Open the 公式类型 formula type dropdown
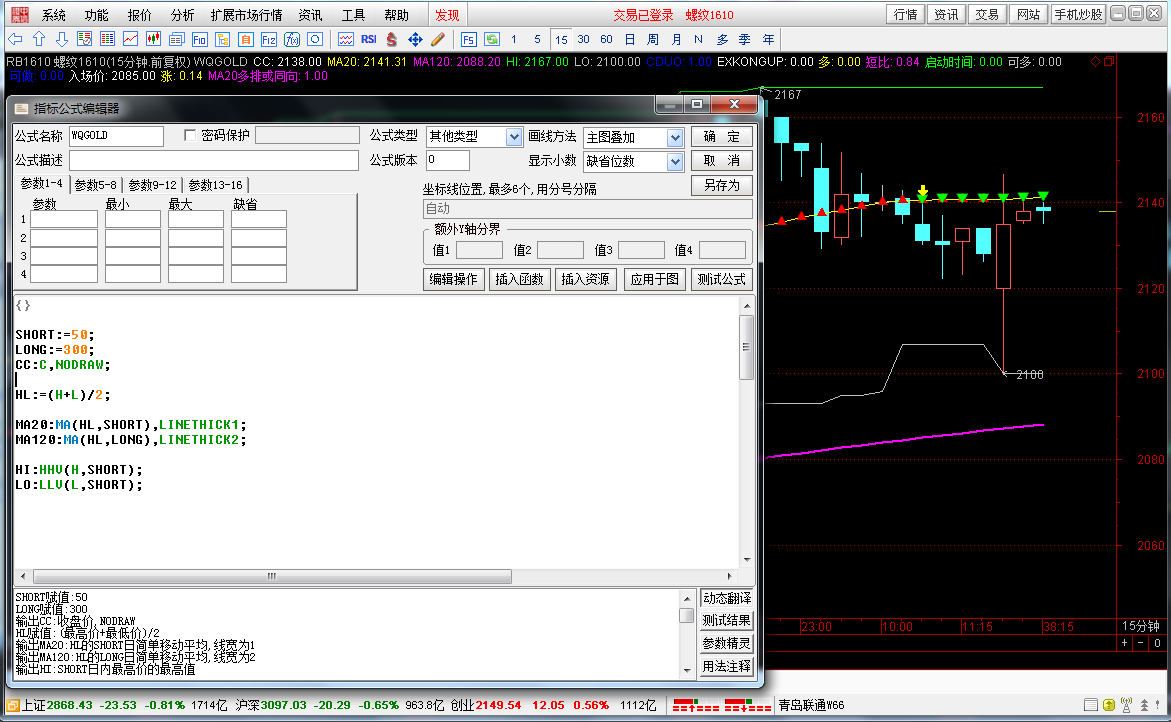The height and width of the screenshot is (722, 1171). coord(514,137)
